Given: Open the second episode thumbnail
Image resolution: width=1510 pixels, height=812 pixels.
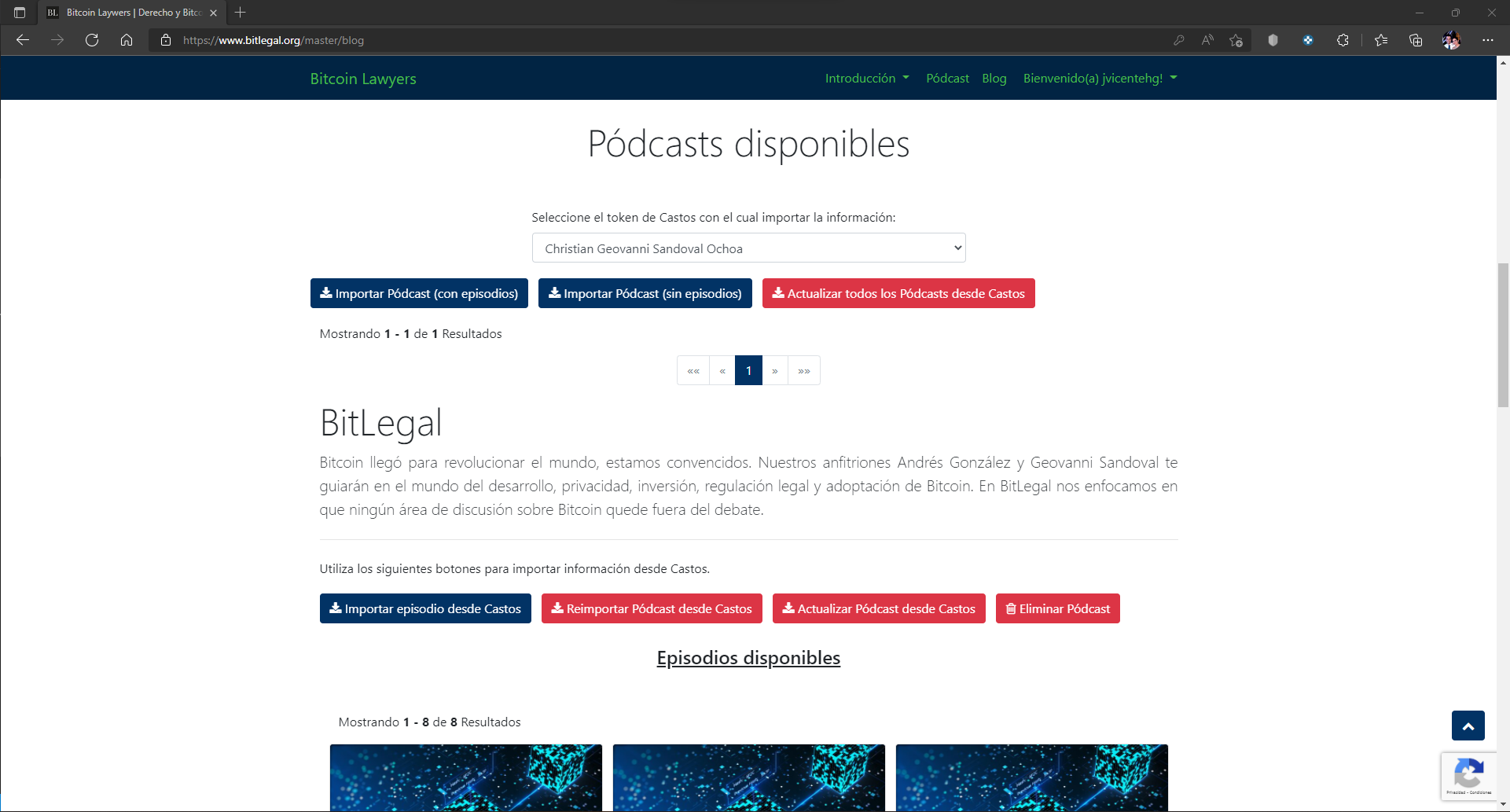Looking at the screenshot, I should pos(749,777).
